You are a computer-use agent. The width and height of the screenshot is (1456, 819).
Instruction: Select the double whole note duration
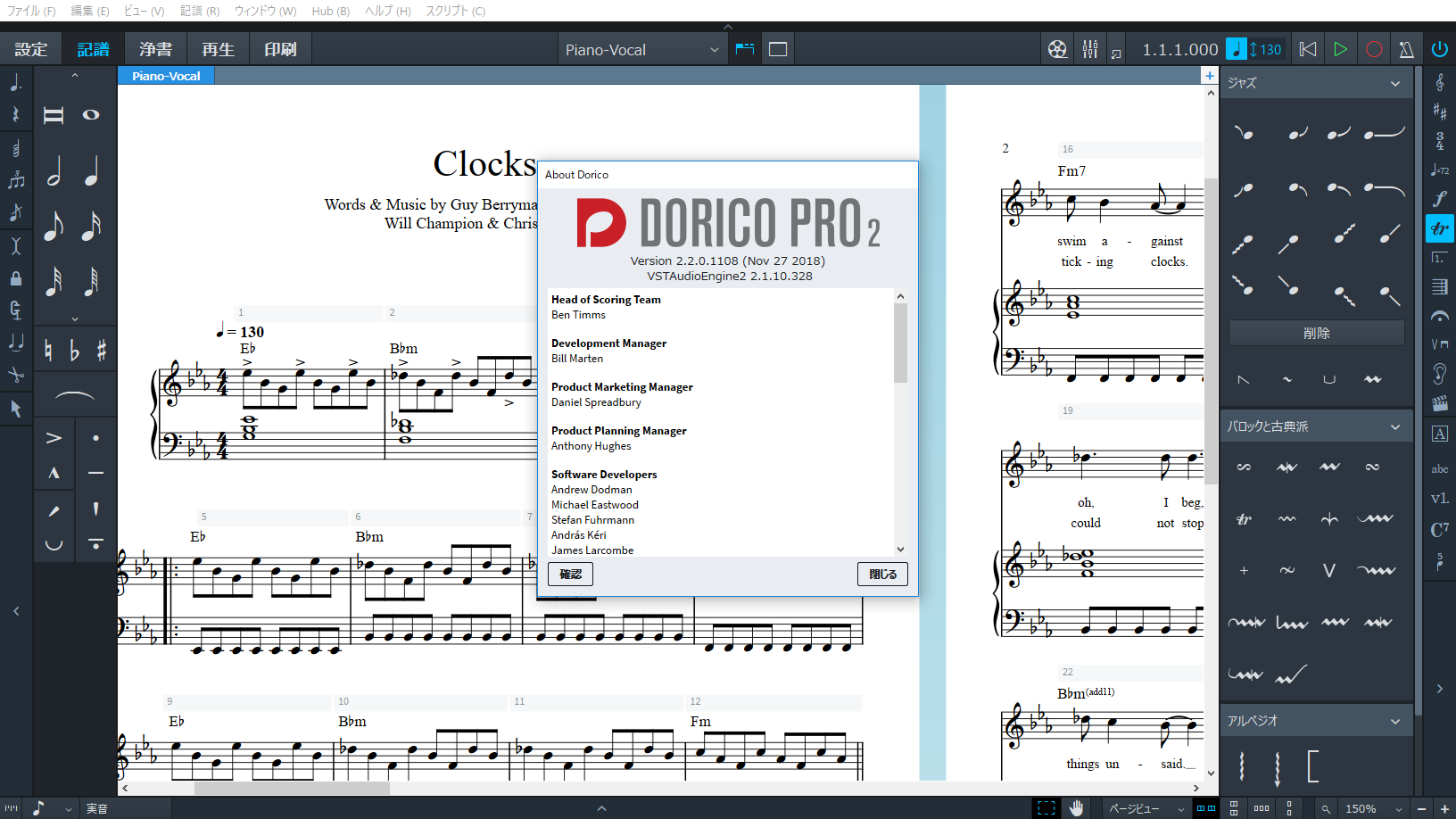[54, 115]
